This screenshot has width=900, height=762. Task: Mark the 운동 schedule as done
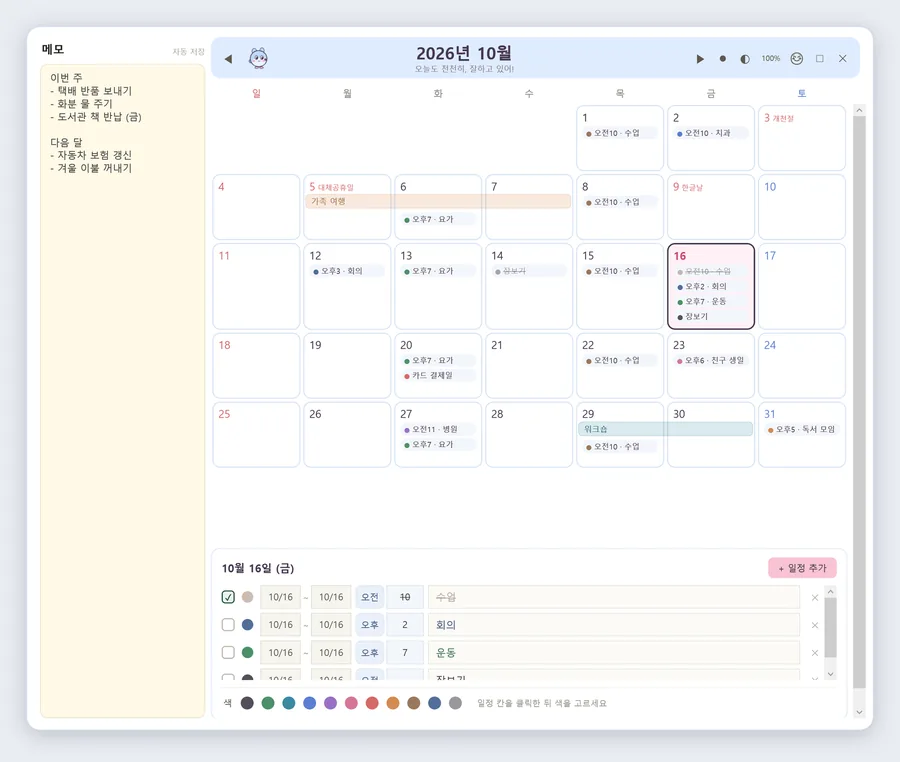(228, 652)
